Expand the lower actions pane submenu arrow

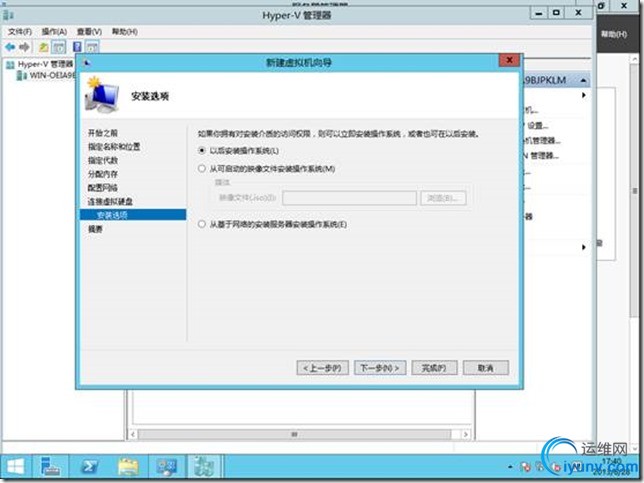(x=584, y=247)
